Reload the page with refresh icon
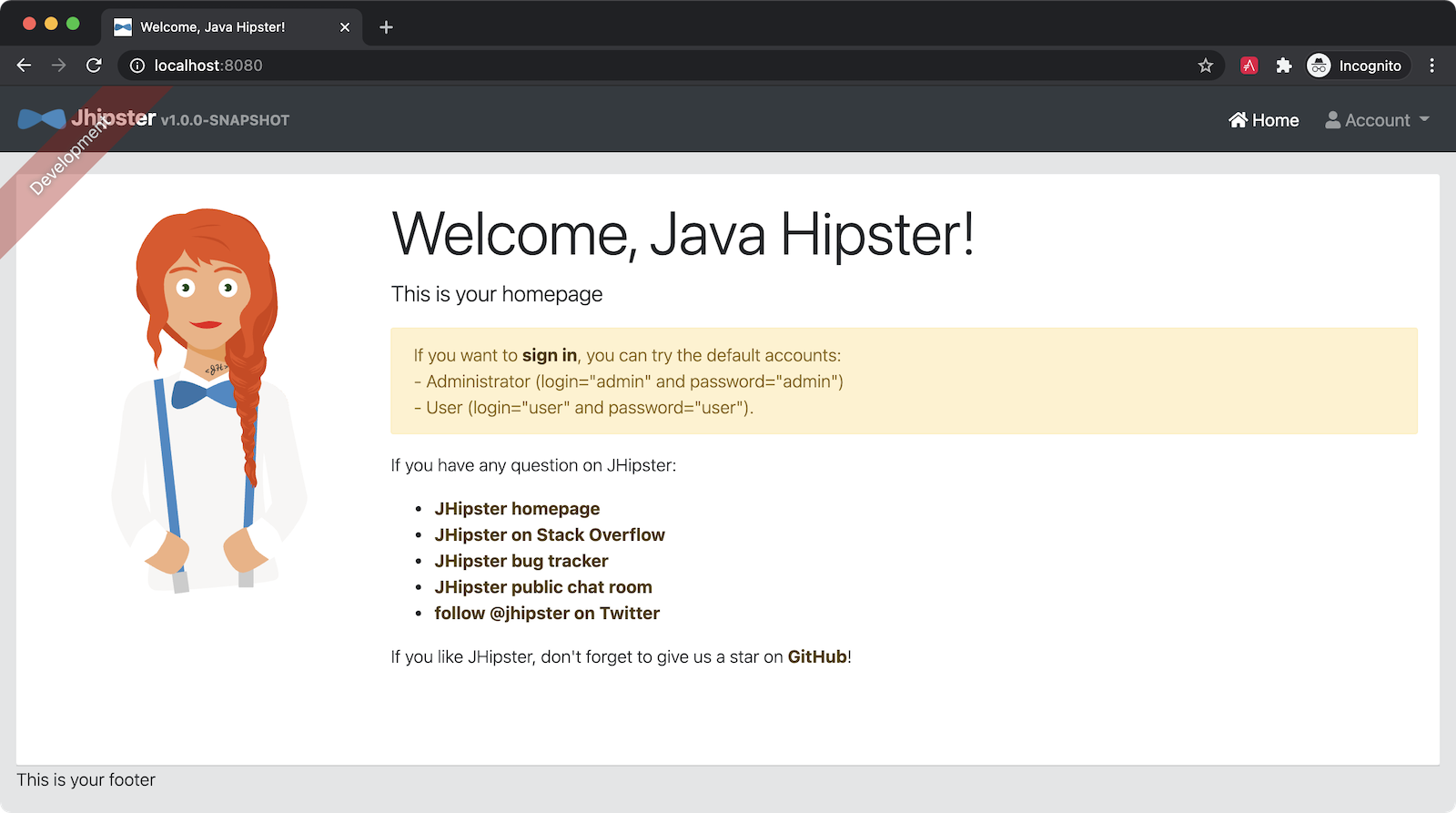 click(x=94, y=66)
